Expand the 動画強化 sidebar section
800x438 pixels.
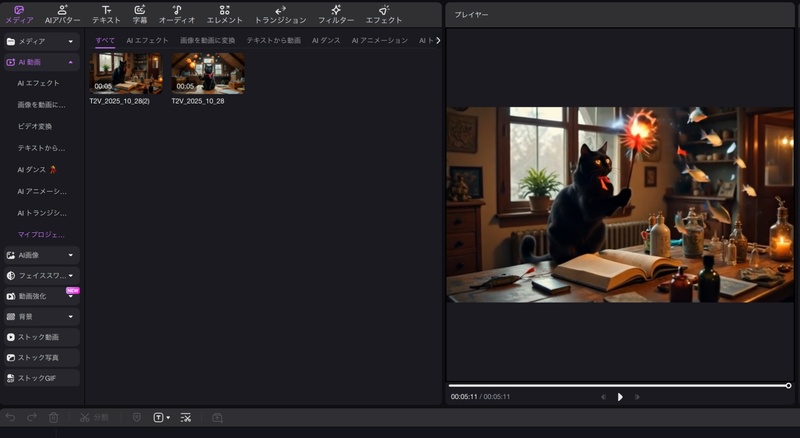pos(70,297)
